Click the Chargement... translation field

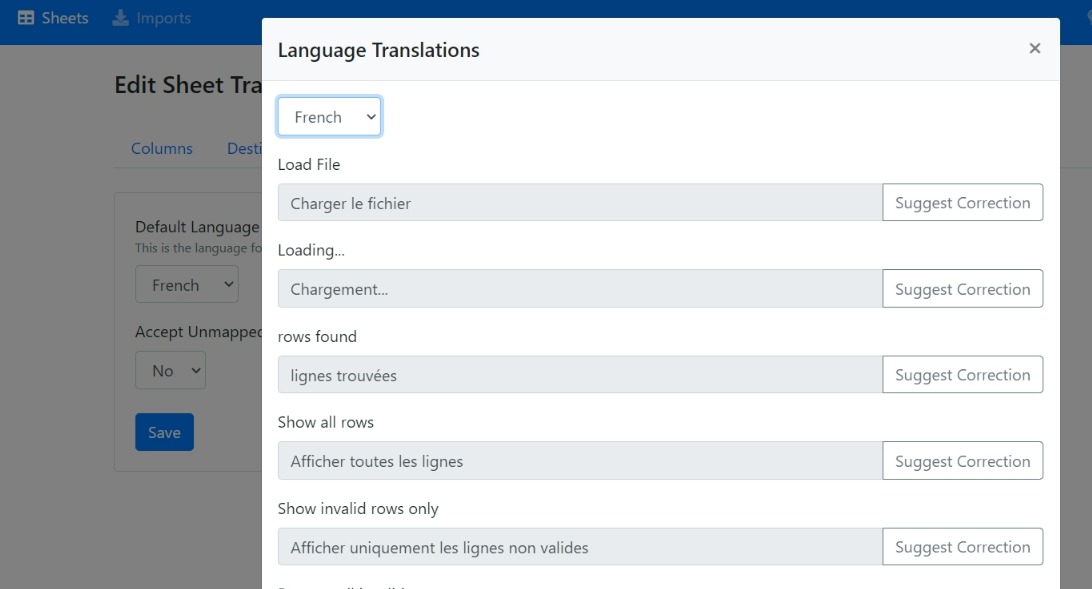[580, 289]
